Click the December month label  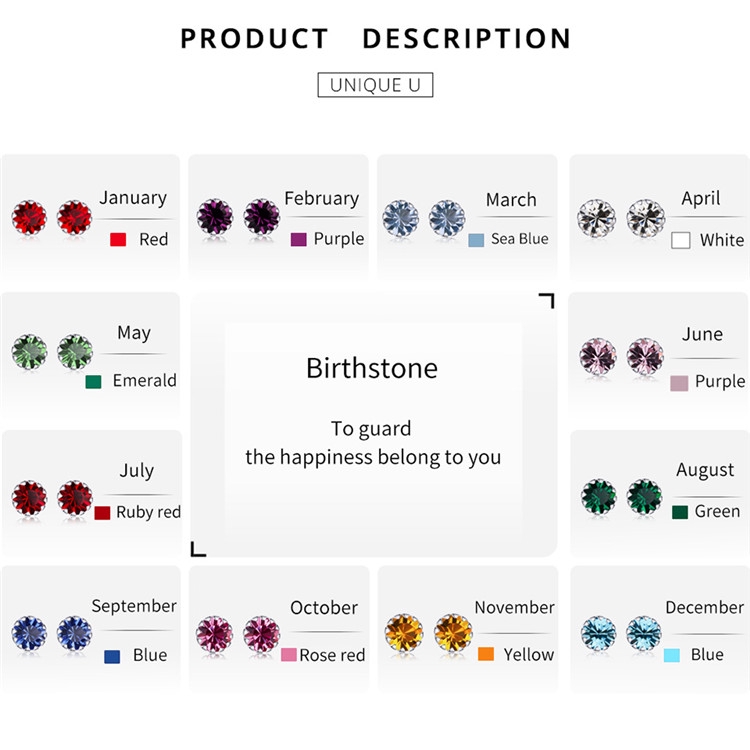click(x=704, y=607)
